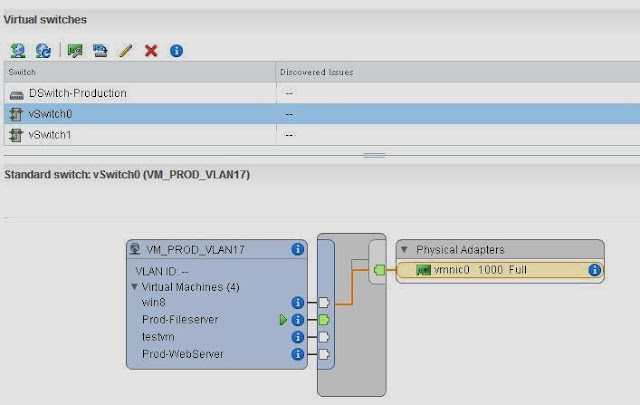Click the pane splitter handle
The width and height of the screenshot is (640, 405).
tap(374, 155)
